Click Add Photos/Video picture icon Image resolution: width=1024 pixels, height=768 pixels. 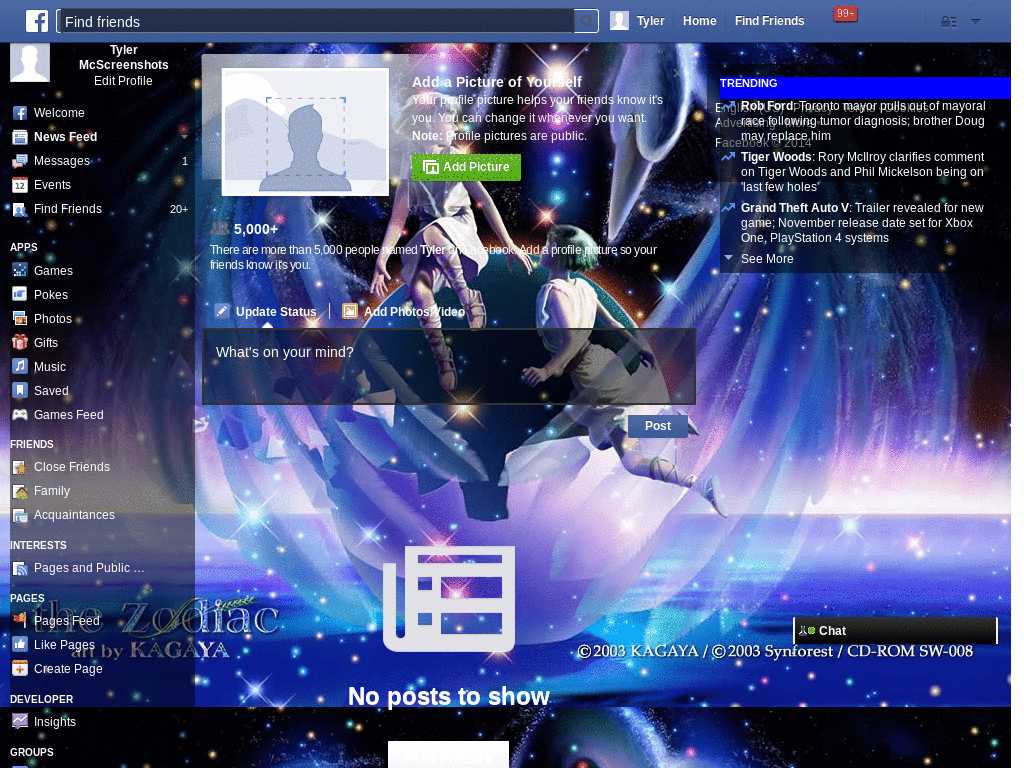[350, 312]
